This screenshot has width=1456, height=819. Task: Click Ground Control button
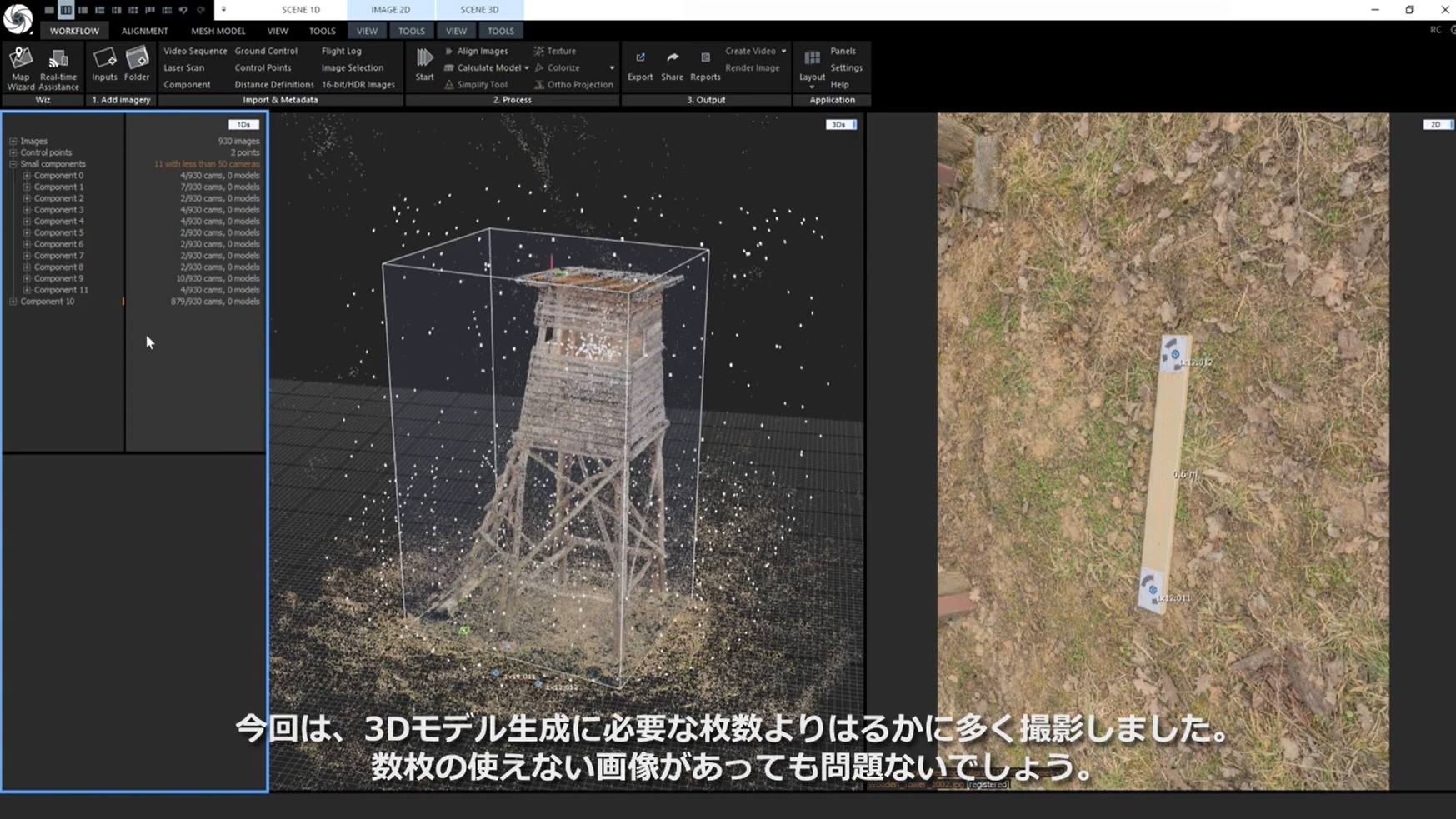click(266, 51)
